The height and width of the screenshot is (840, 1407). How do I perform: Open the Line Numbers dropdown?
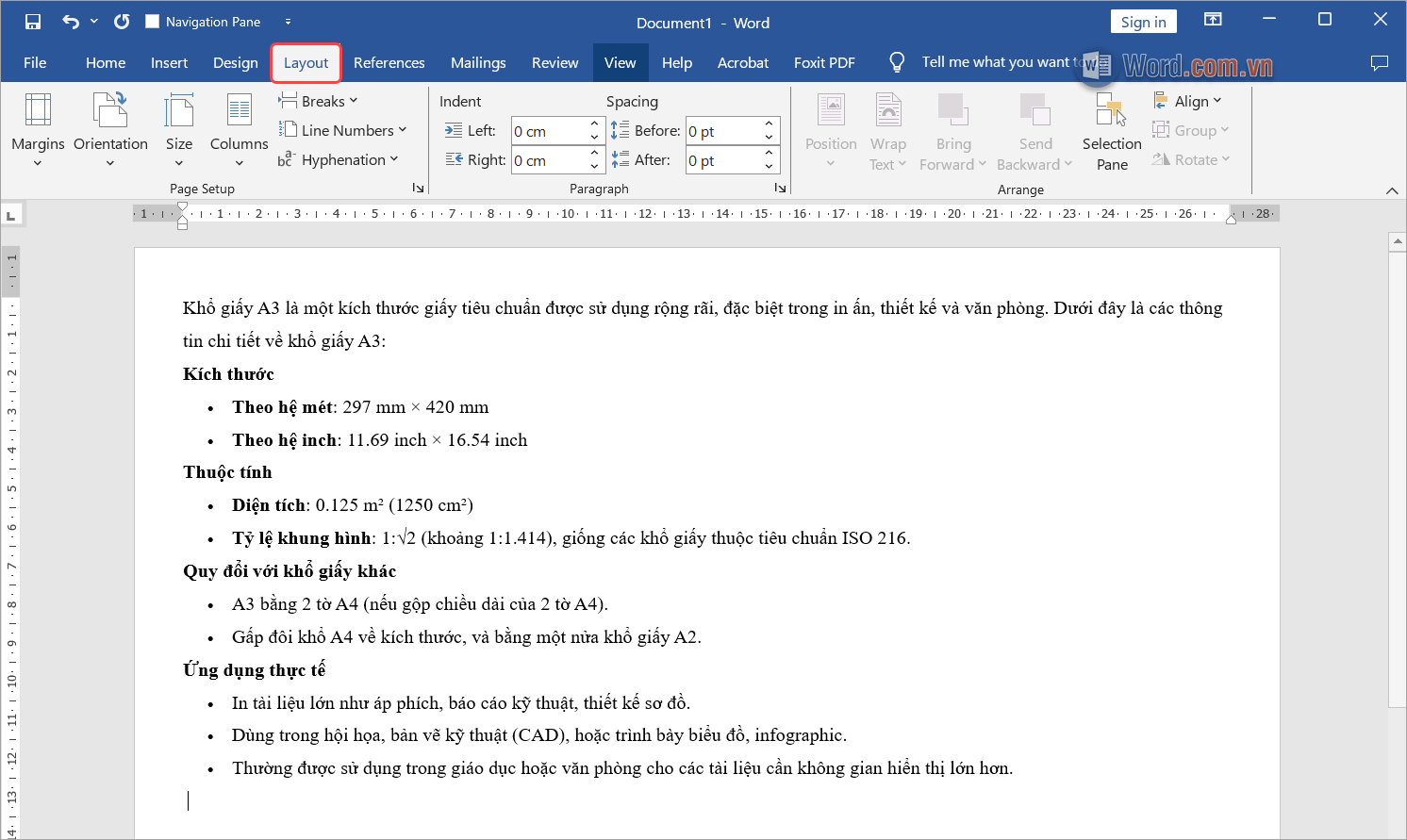click(344, 130)
